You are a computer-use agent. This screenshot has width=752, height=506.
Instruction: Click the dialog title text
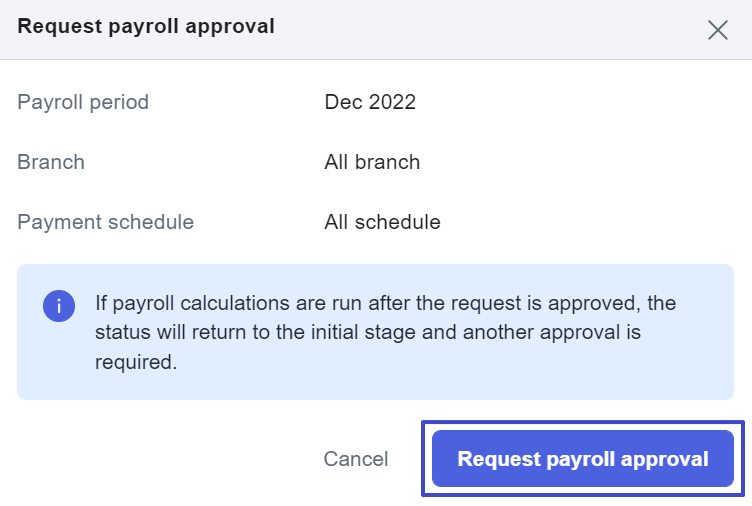click(146, 27)
